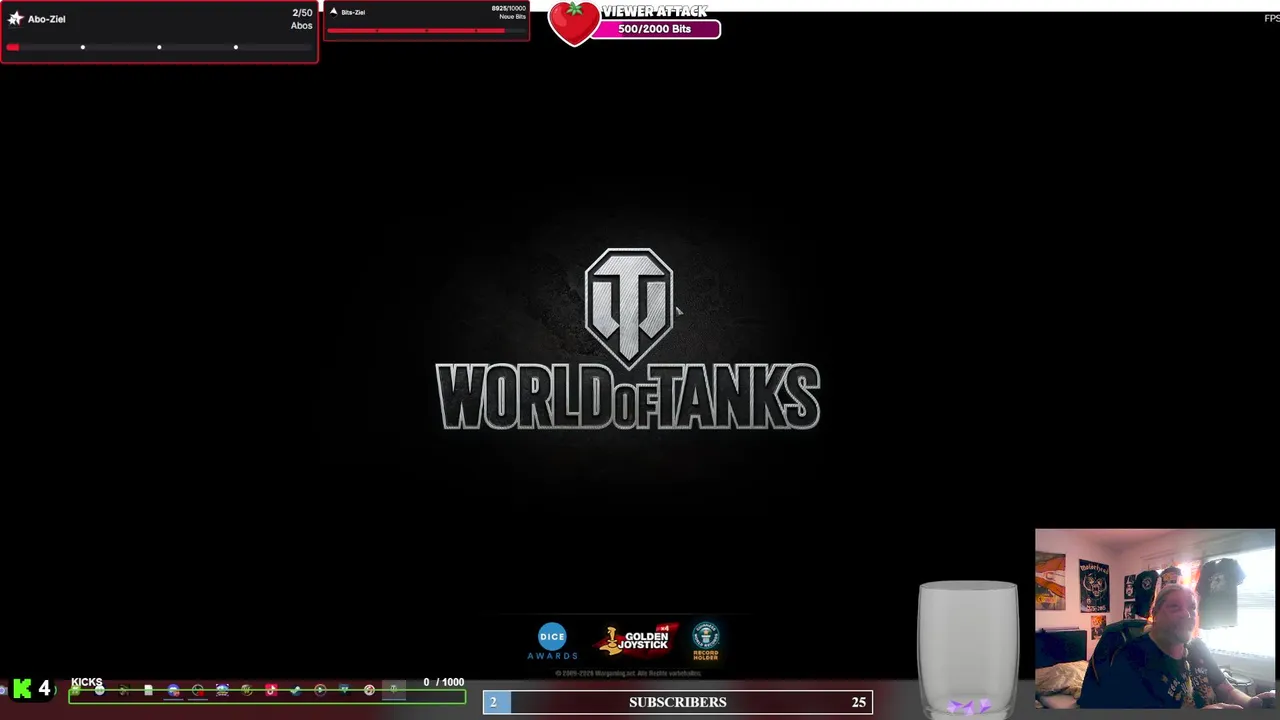The height and width of the screenshot is (720, 1280).
Task: Click the red Bits-Ziel progress bar
Action: tap(427, 31)
